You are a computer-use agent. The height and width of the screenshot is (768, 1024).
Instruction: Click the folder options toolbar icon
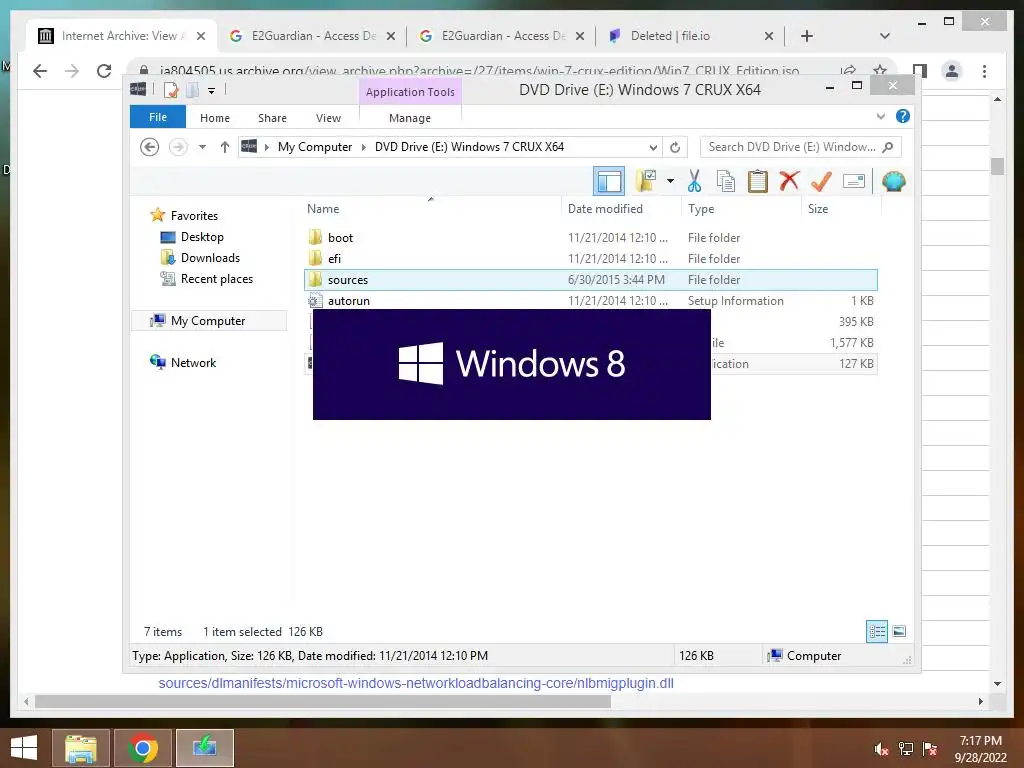(646, 181)
